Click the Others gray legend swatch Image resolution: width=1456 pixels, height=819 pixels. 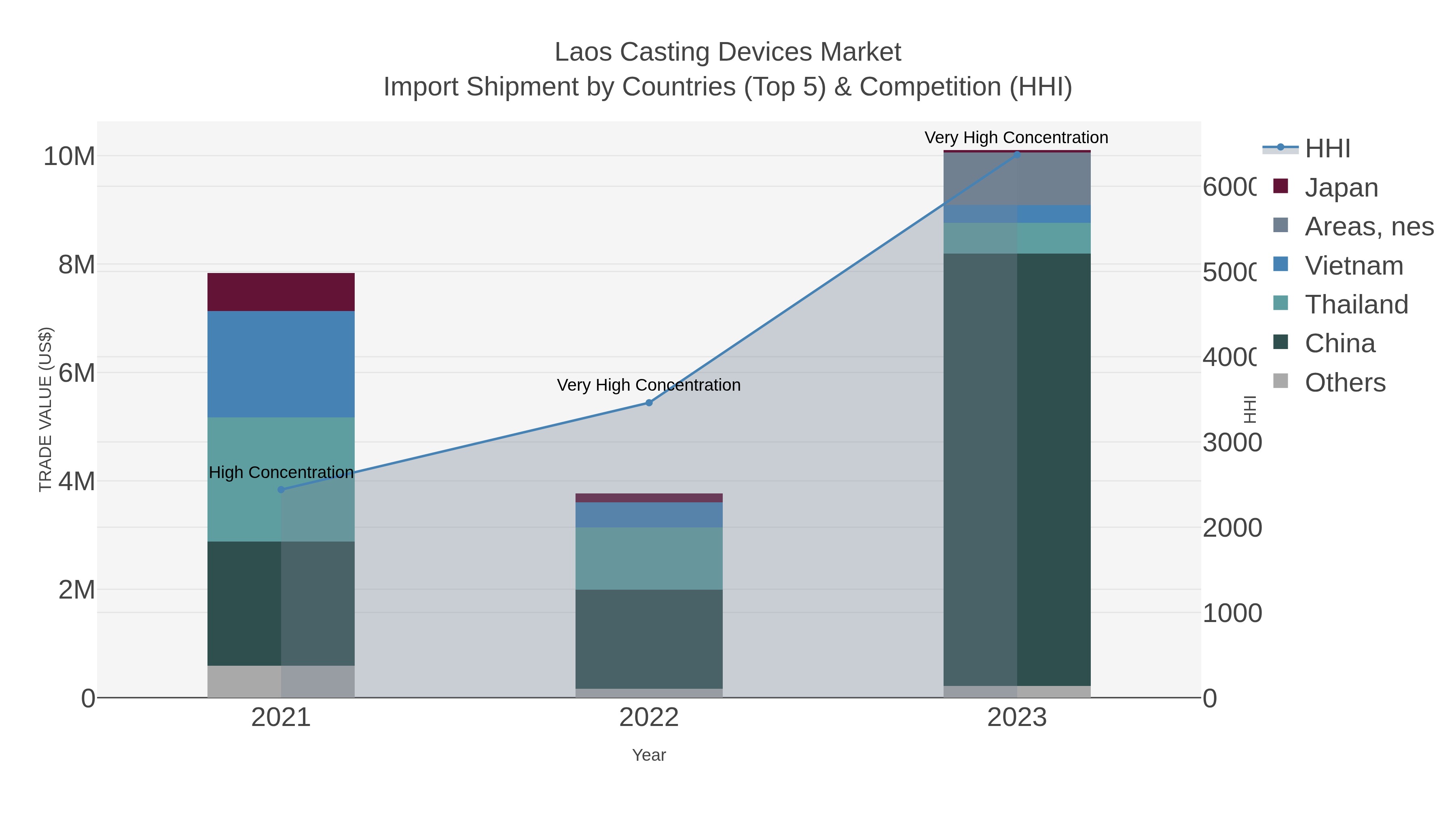point(1281,381)
